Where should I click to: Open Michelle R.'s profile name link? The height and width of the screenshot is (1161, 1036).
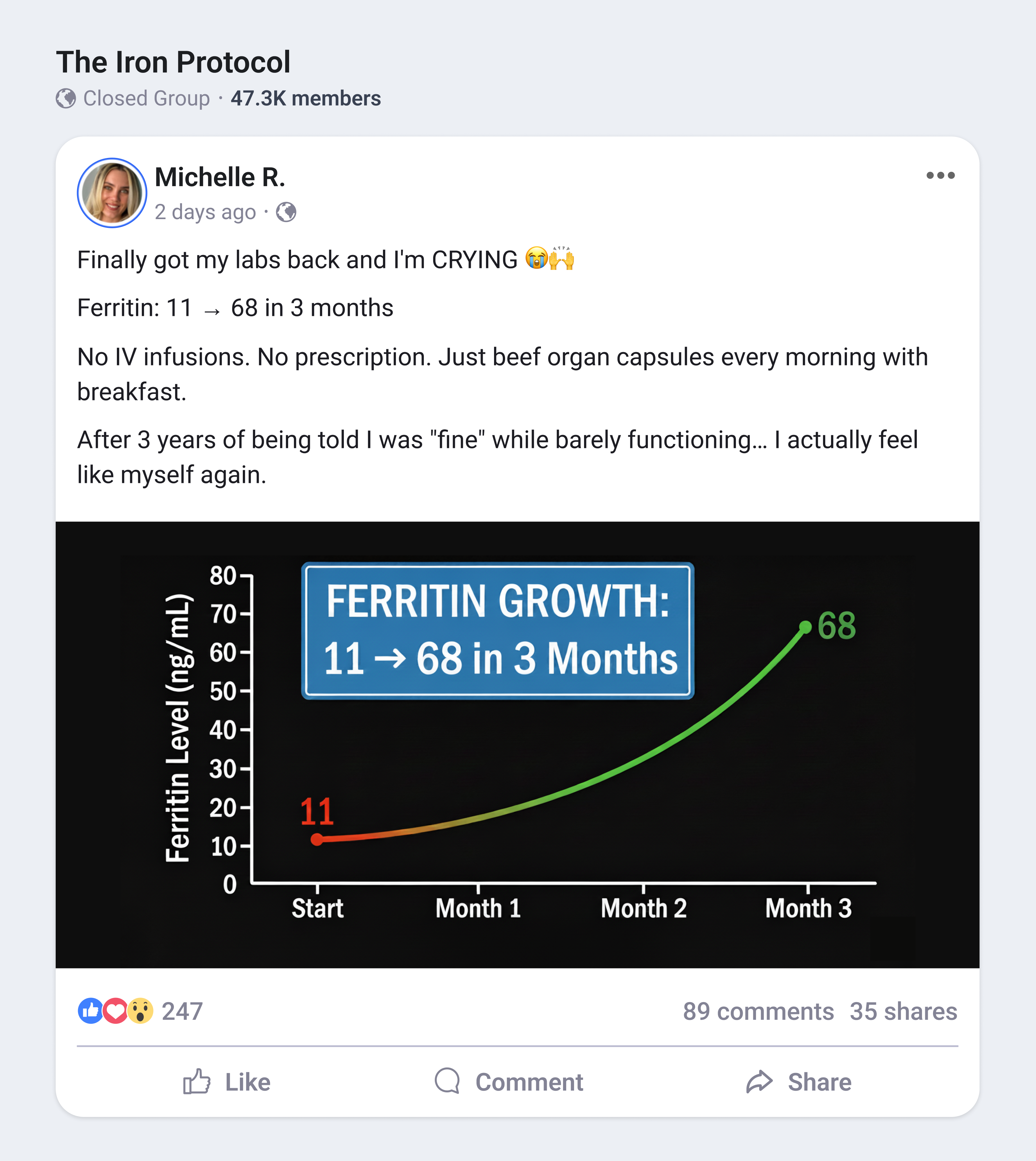tap(220, 178)
